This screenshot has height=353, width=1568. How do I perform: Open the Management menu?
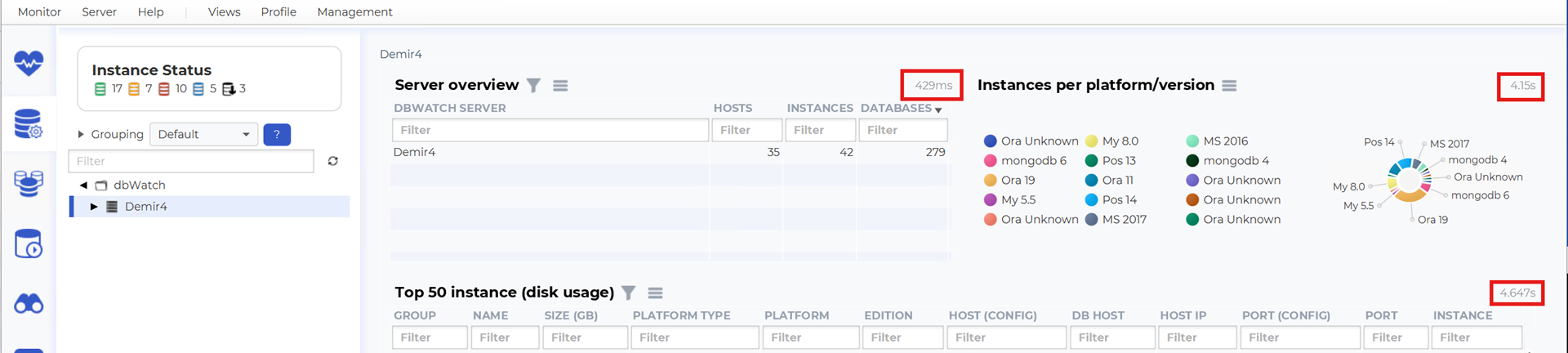click(x=354, y=12)
